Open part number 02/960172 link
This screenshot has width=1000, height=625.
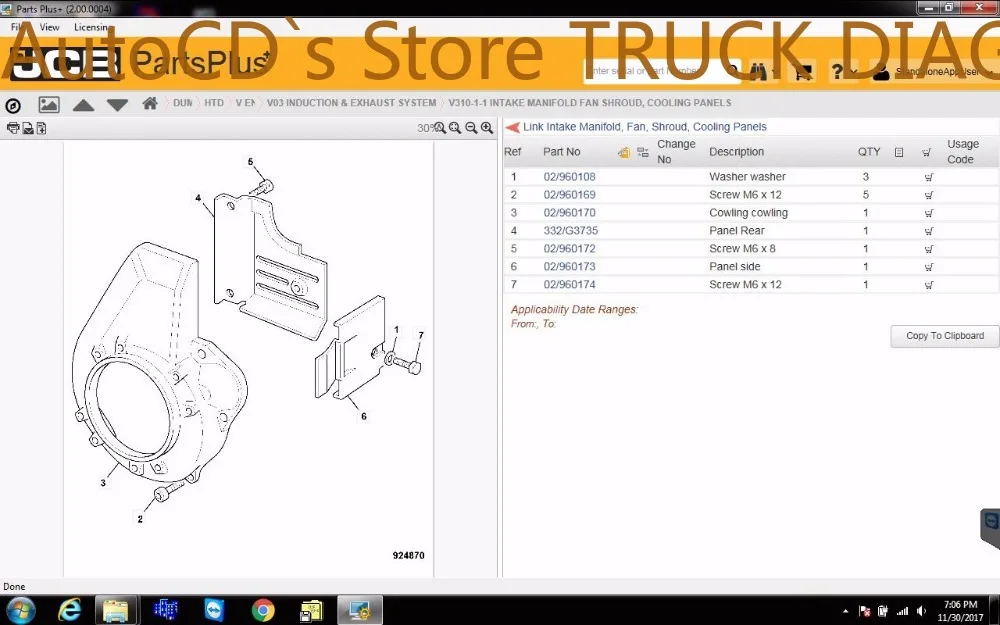[570, 248]
